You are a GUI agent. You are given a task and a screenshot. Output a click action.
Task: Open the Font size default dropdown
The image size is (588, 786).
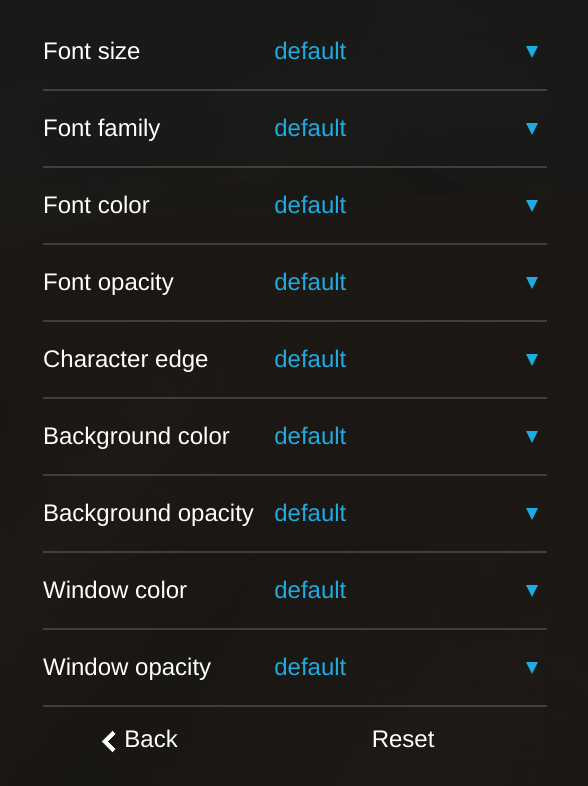click(x=407, y=51)
